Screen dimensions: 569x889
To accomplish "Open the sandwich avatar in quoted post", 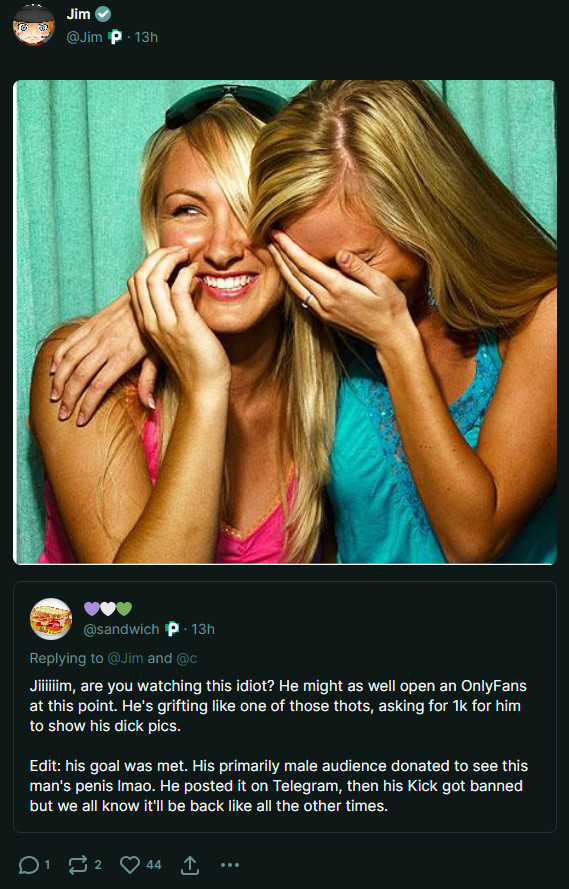I will [x=51, y=619].
